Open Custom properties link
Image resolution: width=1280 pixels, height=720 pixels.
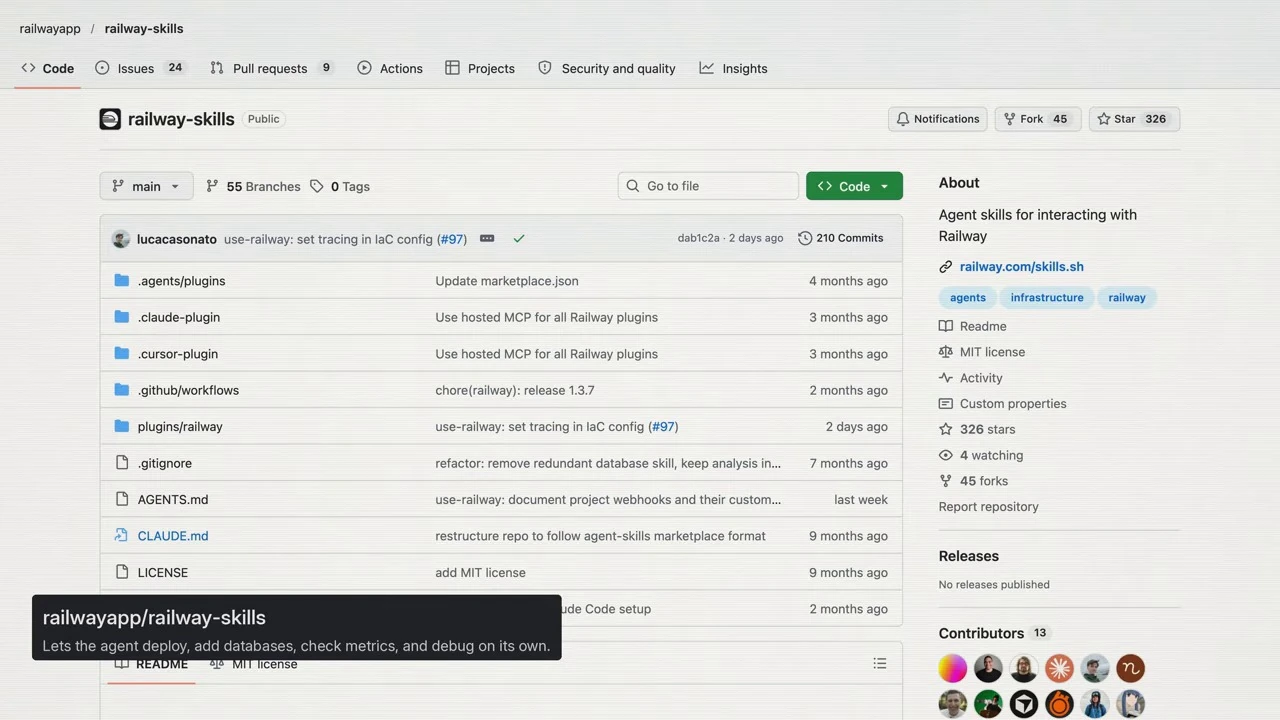point(1003,404)
